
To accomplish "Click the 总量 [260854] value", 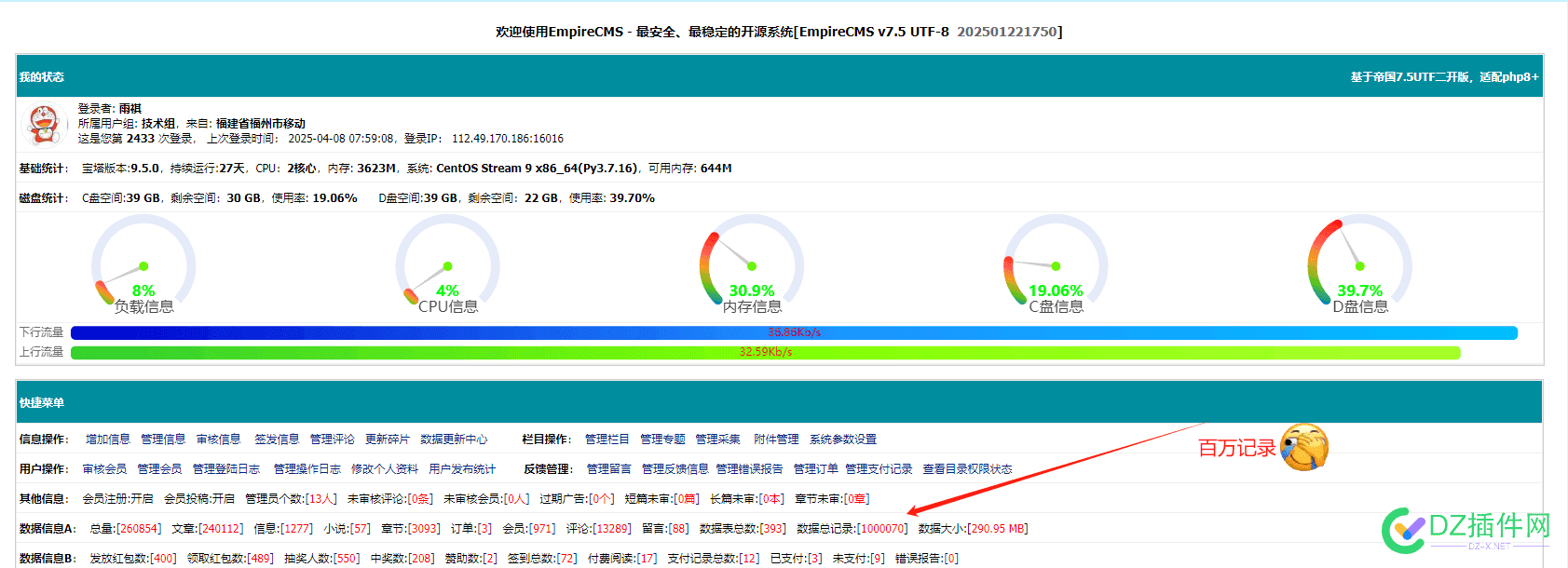I will click(x=138, y=529).
